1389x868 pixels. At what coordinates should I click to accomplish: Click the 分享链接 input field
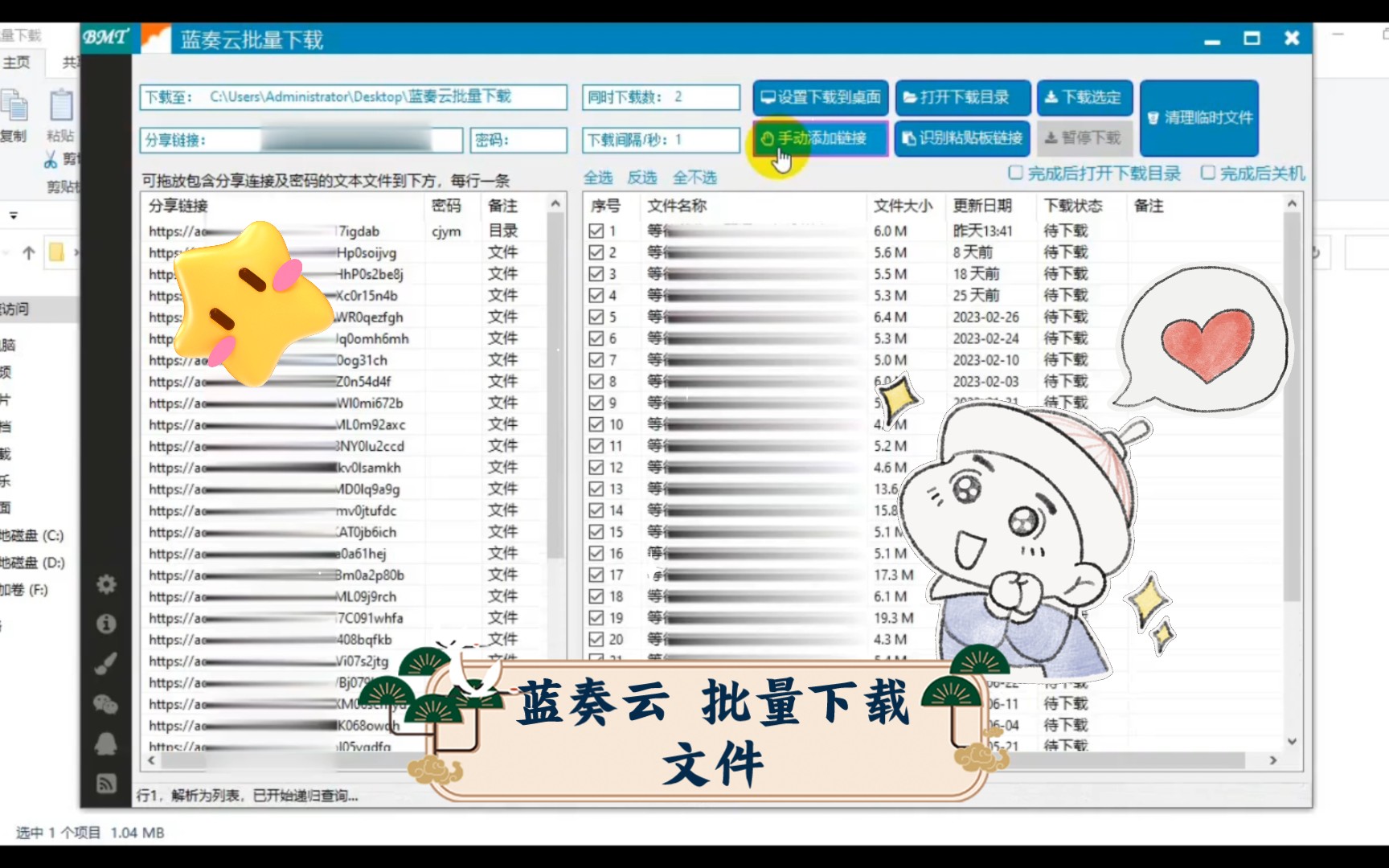click(x=301, y=140)
